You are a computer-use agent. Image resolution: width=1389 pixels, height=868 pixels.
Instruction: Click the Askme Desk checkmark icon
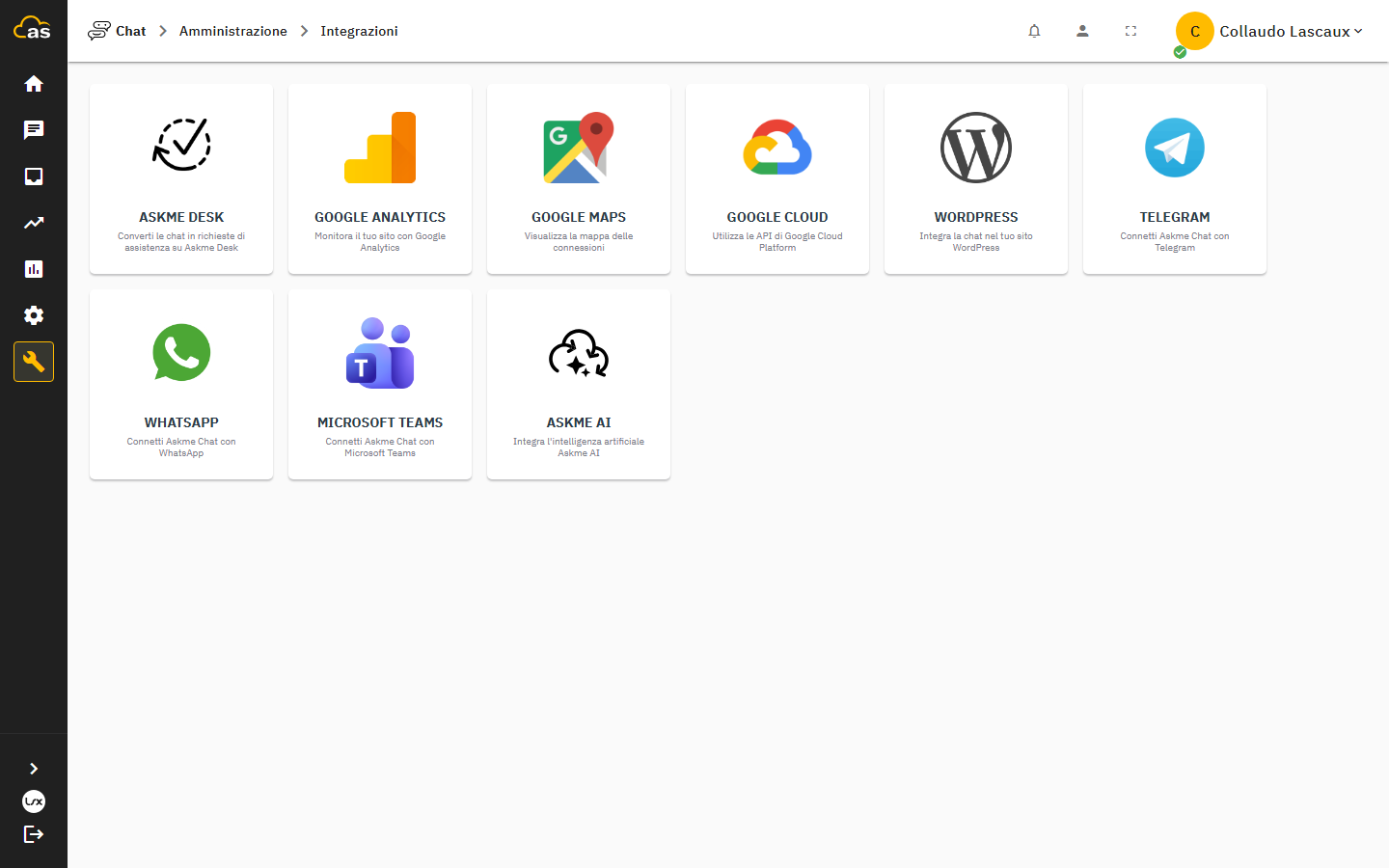[181, 146]
